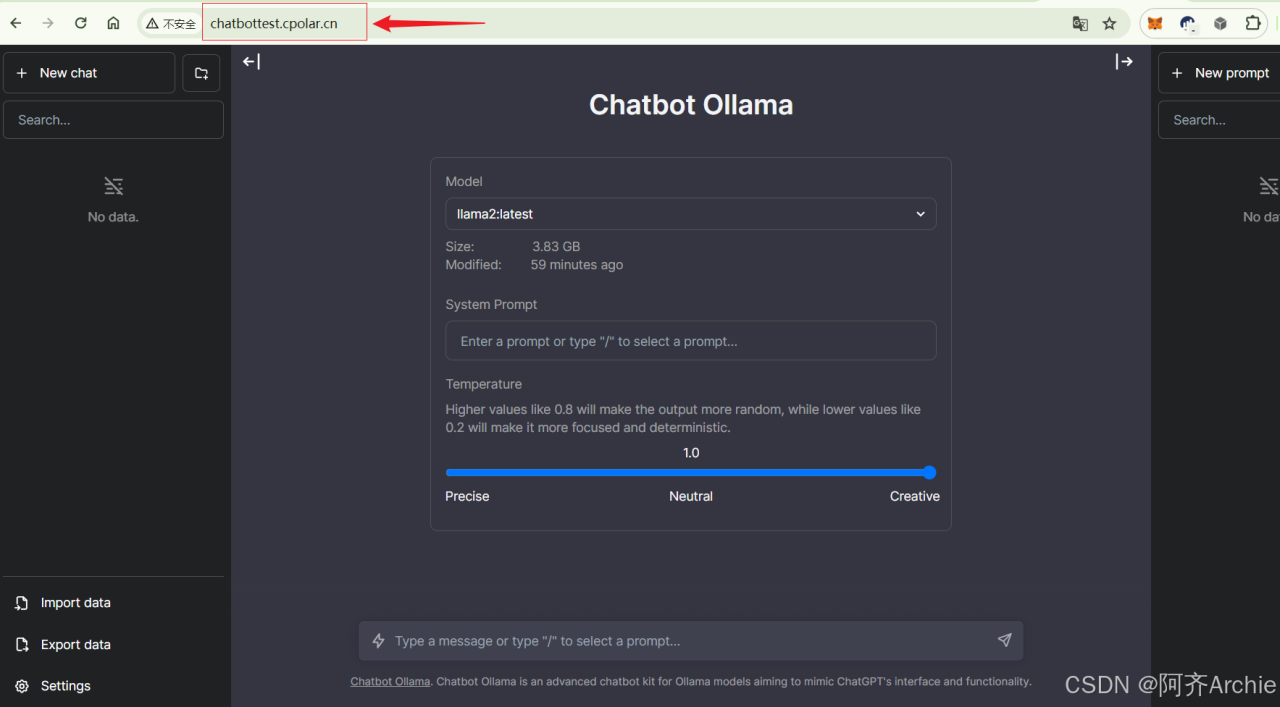
Task: Click the '59 minutes ago' modified value
Action: click(x=577, y=265)
